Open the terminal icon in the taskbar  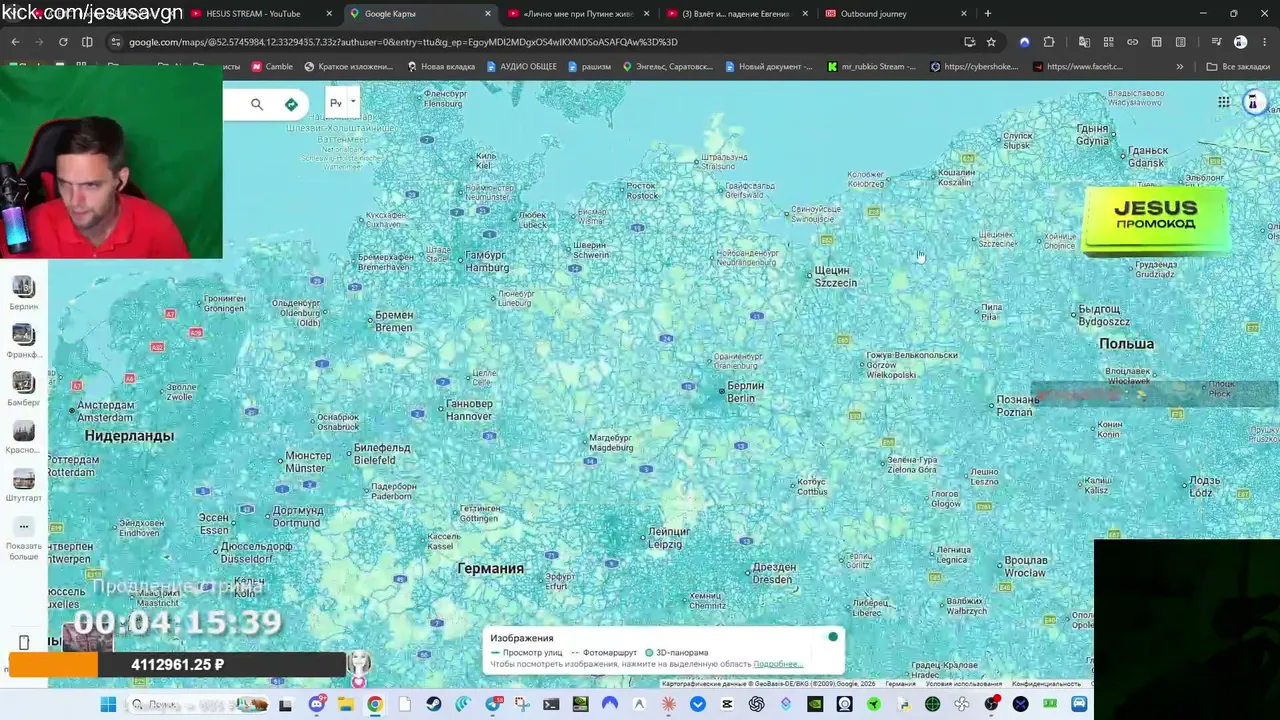tap(551, 704)
